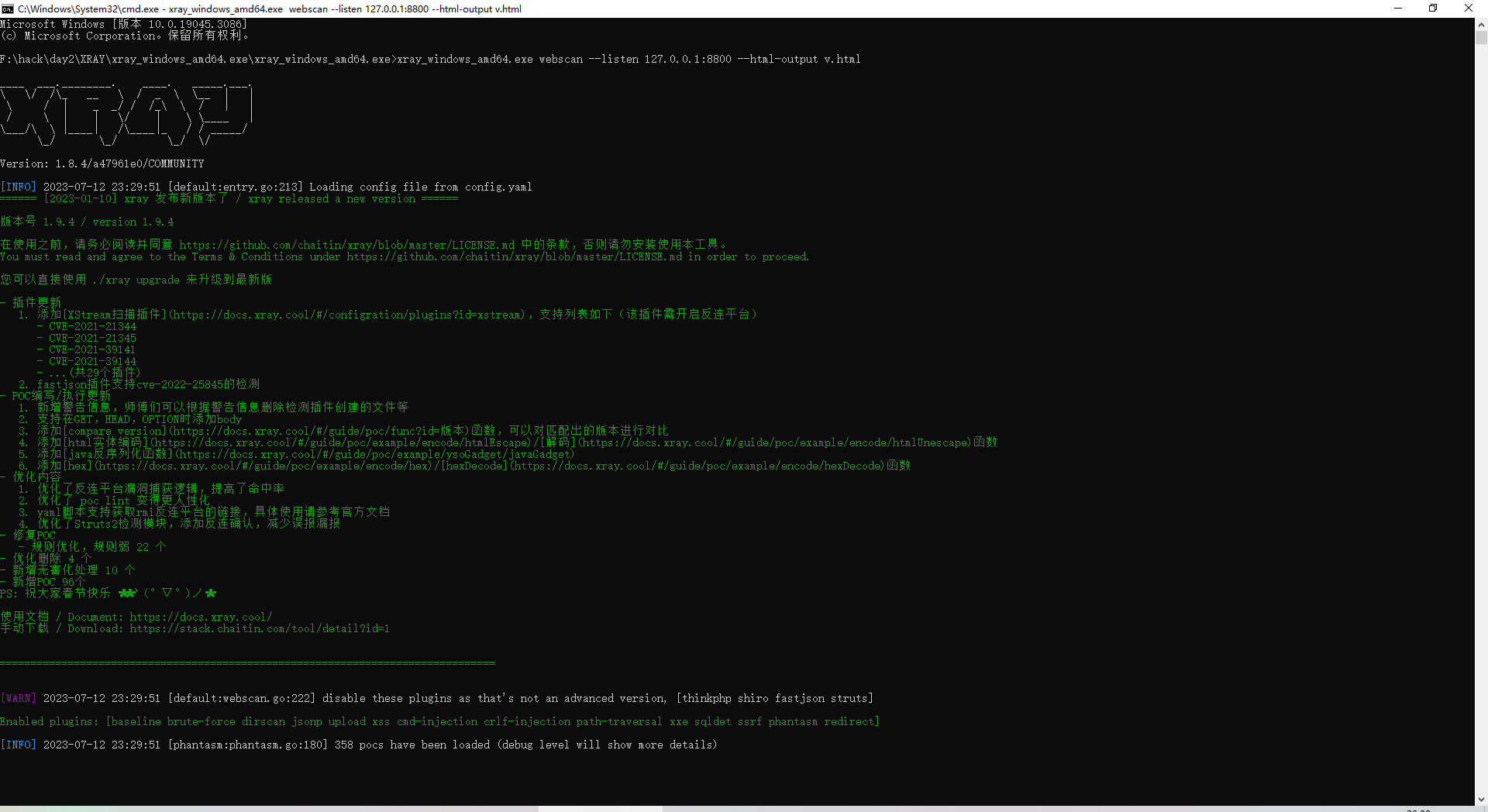The width and height of the screenshot is (1488, 812).
Task: Click the '新增POC 96个' line
Action: pyautogui.click(x=43, y=582)
